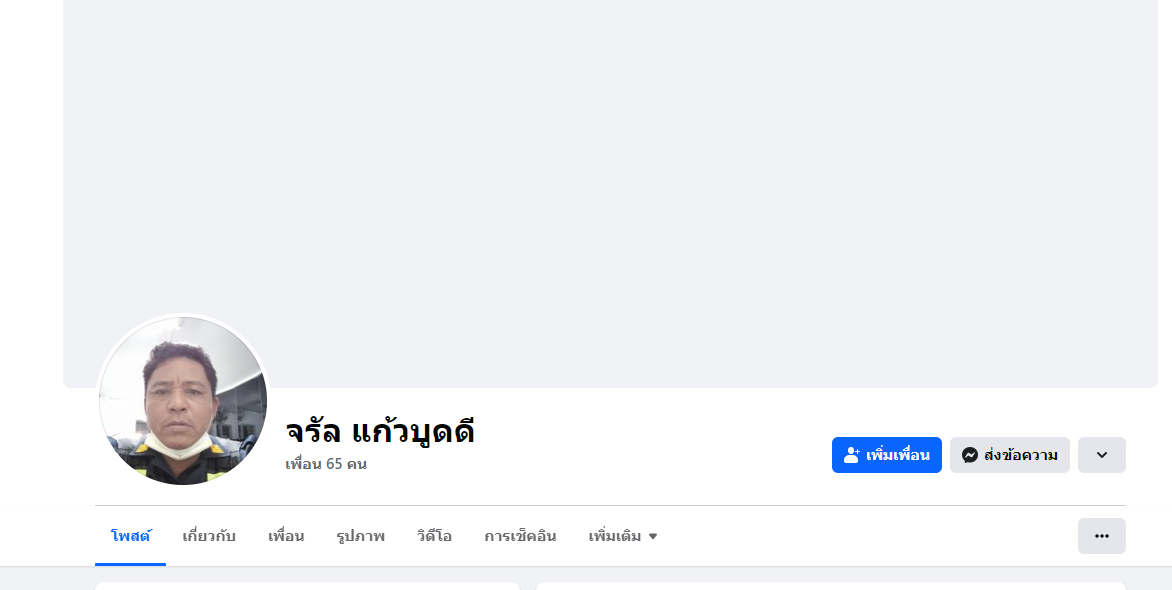
Task: Switch to the โพสต์ tab
Action: (130, 536)
